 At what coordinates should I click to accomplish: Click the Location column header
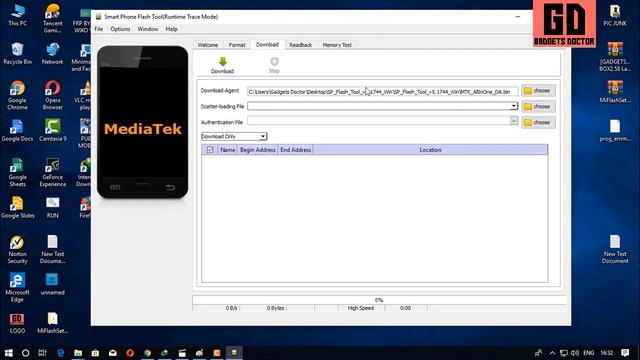point(430,150)
